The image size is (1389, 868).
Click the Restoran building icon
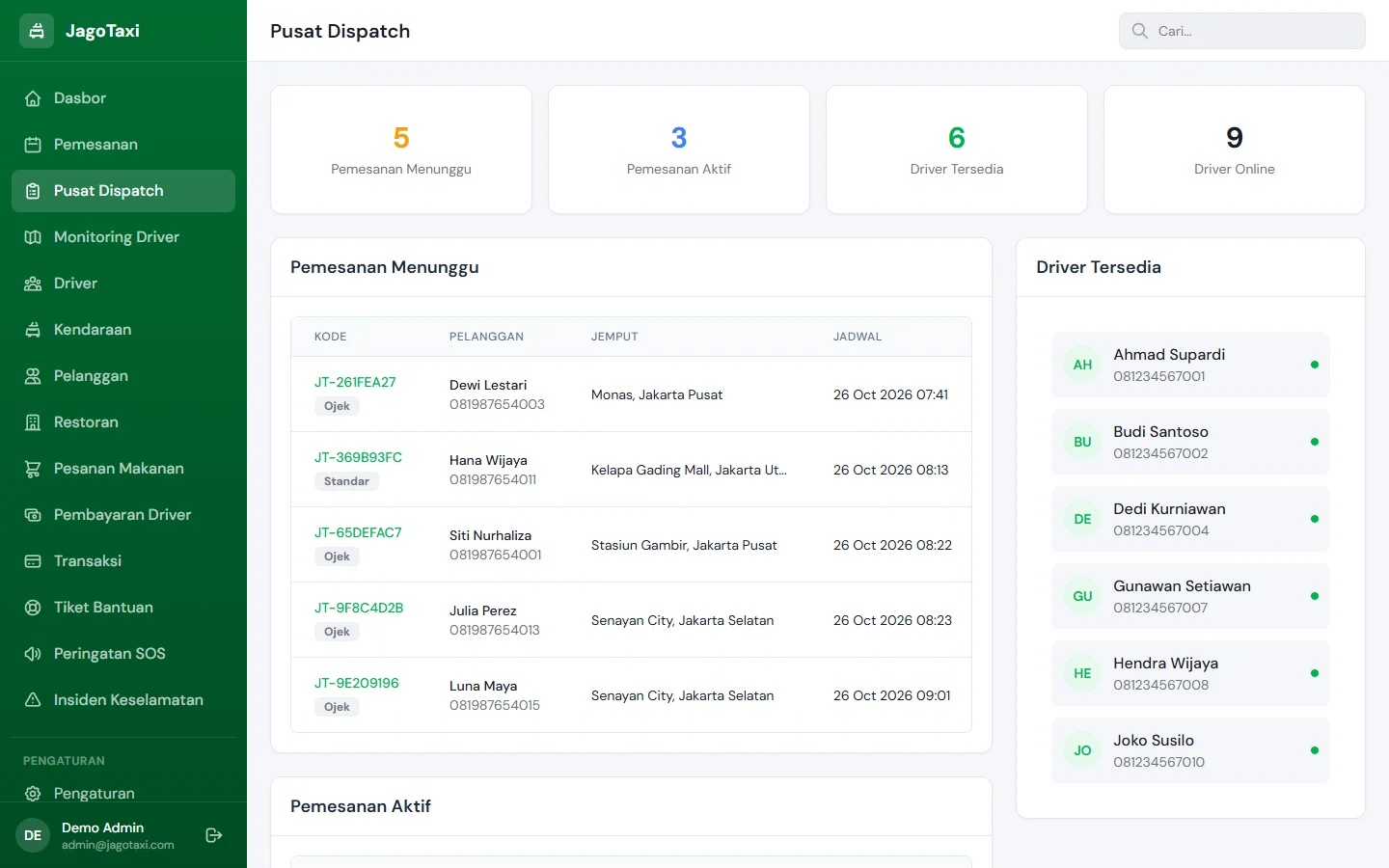point(33,422)
